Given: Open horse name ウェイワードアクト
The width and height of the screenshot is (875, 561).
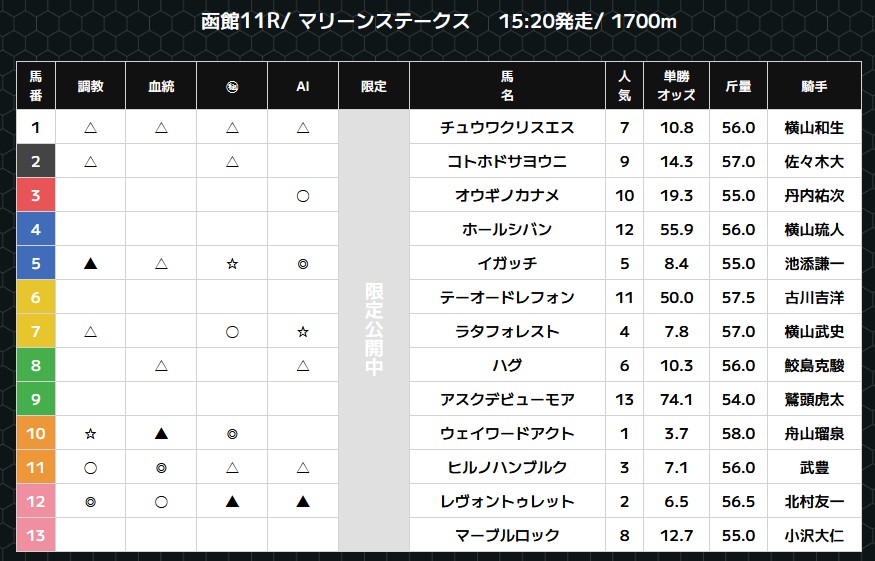Looking at the screenshot, I should [507, 434].
